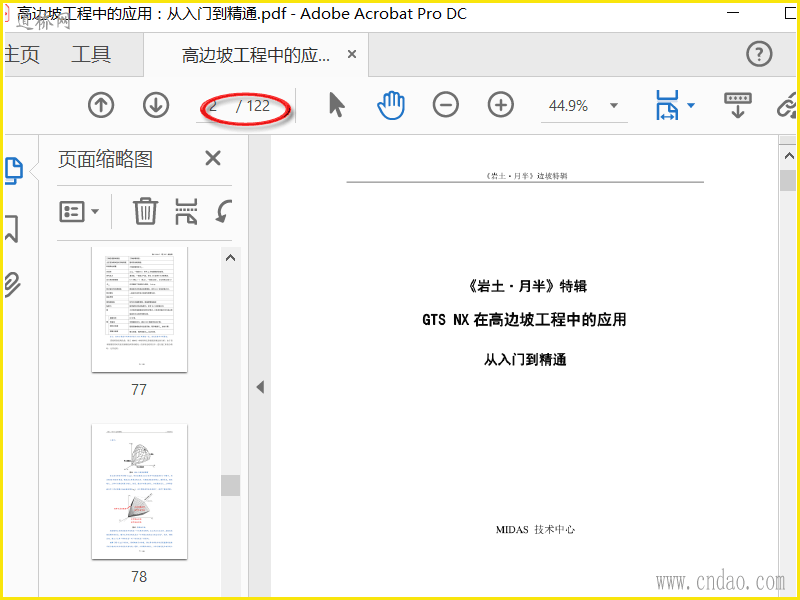
Task: Click the title GTS NX 在高边坡工程中的应用
Action: [x=524, y=320]
